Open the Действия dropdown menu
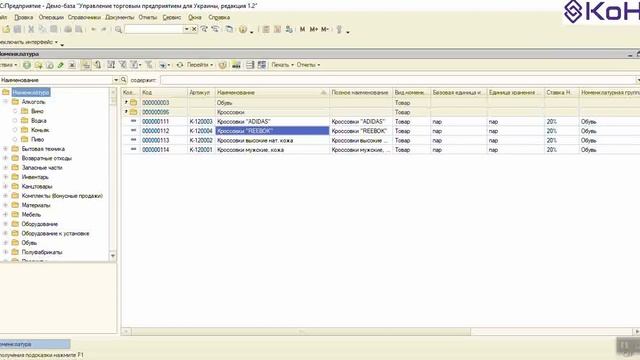The image size is (640, 360). [x=8, y=65]
